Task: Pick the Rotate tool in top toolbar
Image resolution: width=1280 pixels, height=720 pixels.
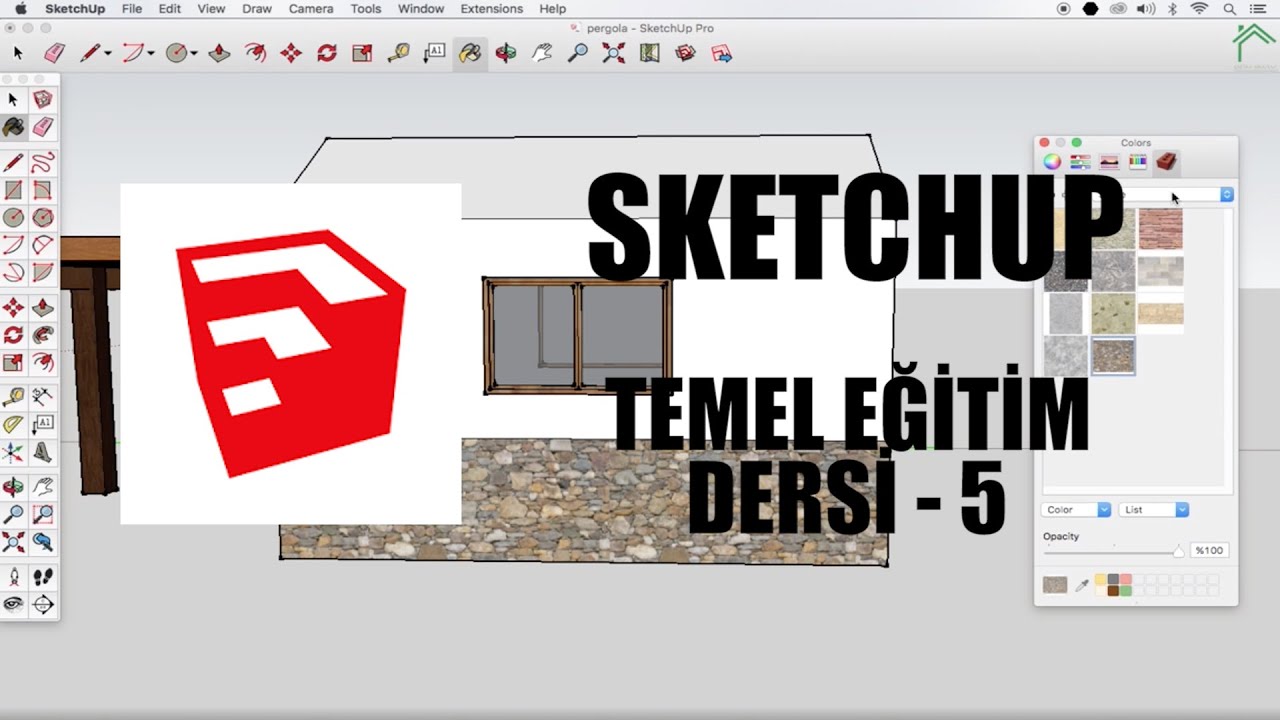Action: (327, 53)
